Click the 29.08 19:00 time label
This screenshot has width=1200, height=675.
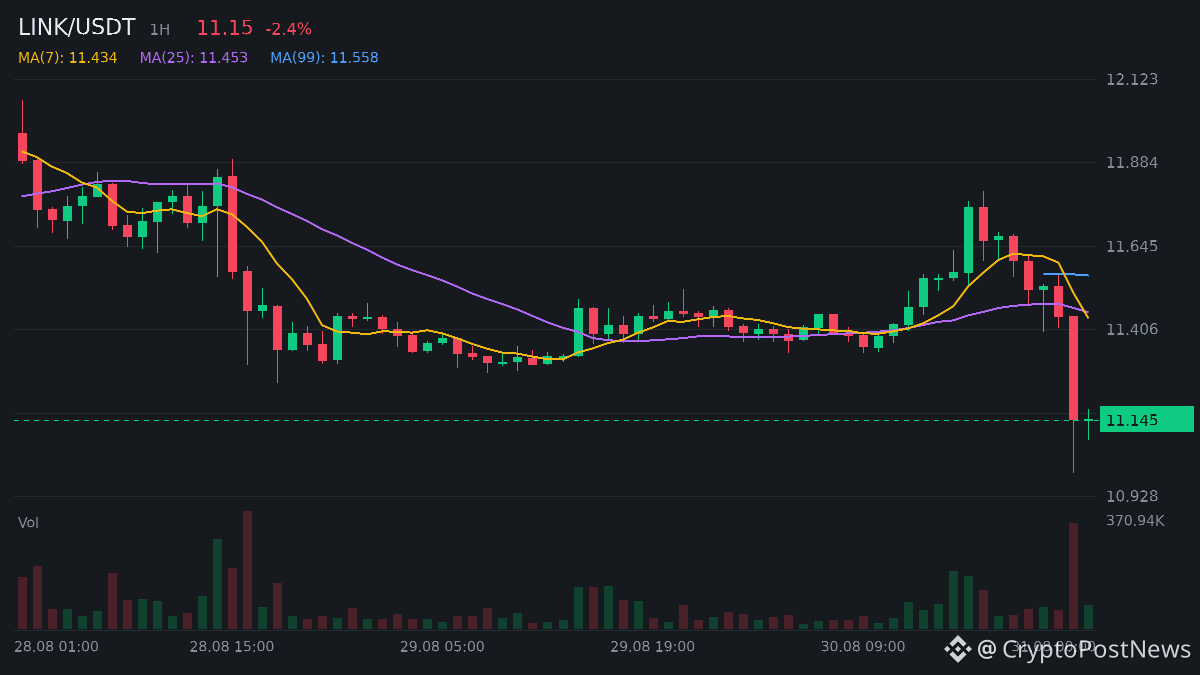652,646
